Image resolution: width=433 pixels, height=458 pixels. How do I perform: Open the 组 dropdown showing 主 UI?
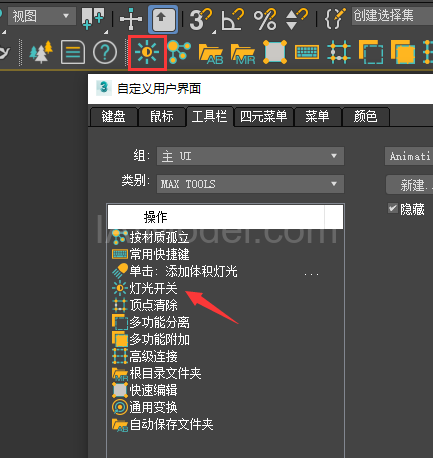pos(250,156)
